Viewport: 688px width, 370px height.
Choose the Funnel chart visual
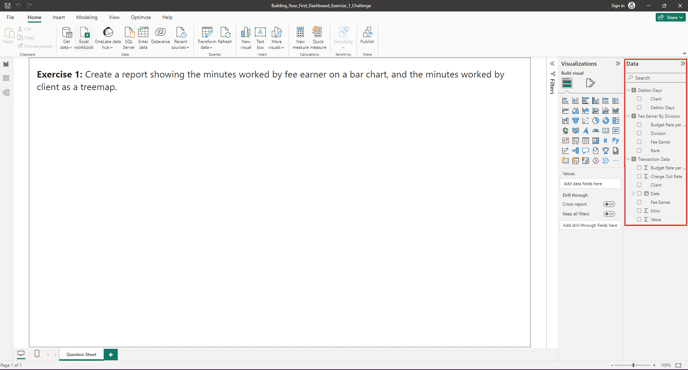575,121
